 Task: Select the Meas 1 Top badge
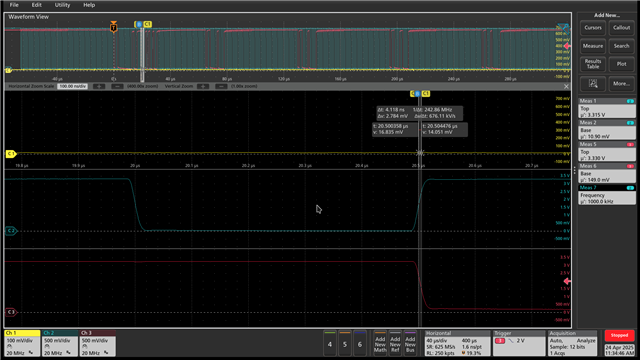click(x=607, y=108)
